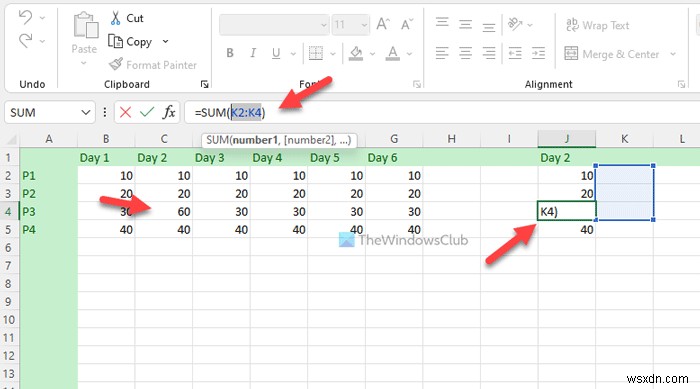
Task: Click the Undo arrow icon
Action: (25, 17)
